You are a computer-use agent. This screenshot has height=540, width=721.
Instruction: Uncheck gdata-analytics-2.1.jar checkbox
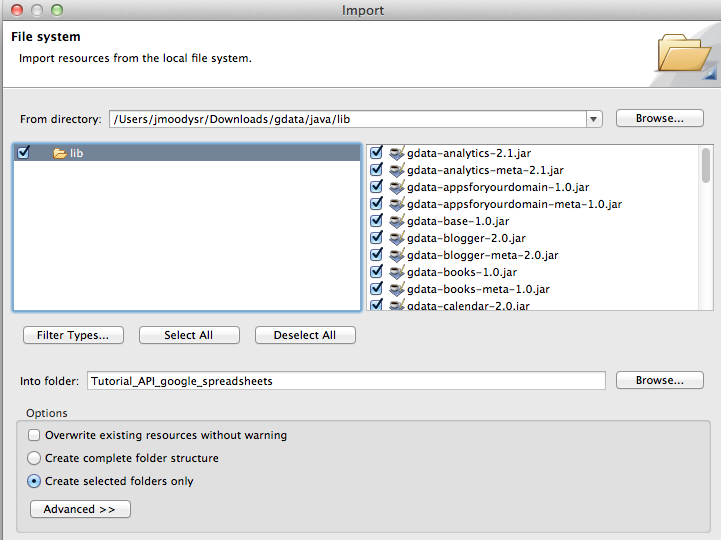[377, 152]
